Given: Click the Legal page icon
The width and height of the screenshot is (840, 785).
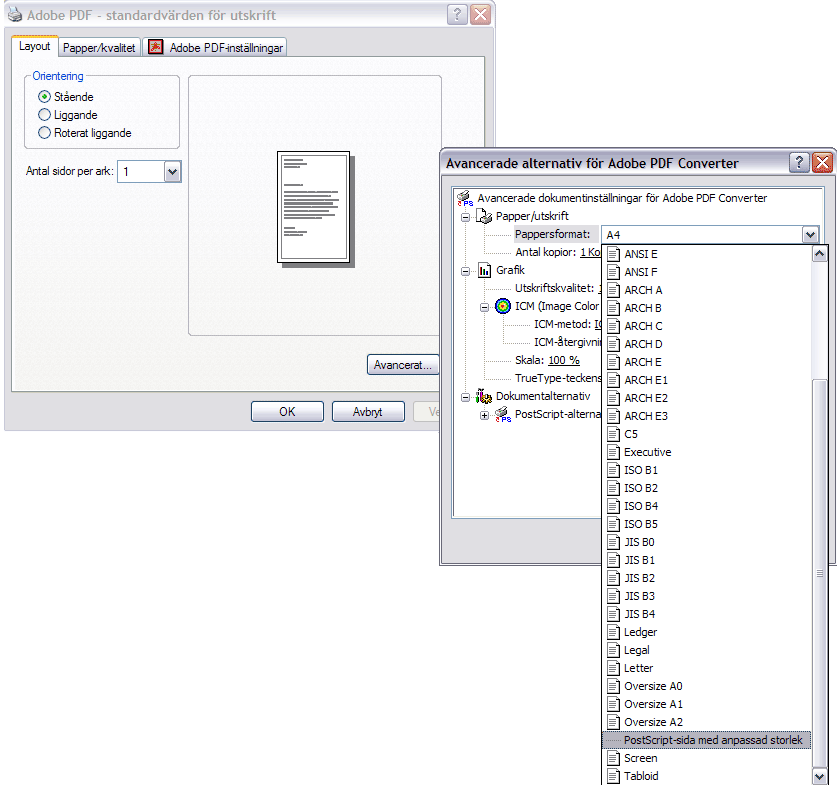Looking at the screenshot, I should point(614,650).
